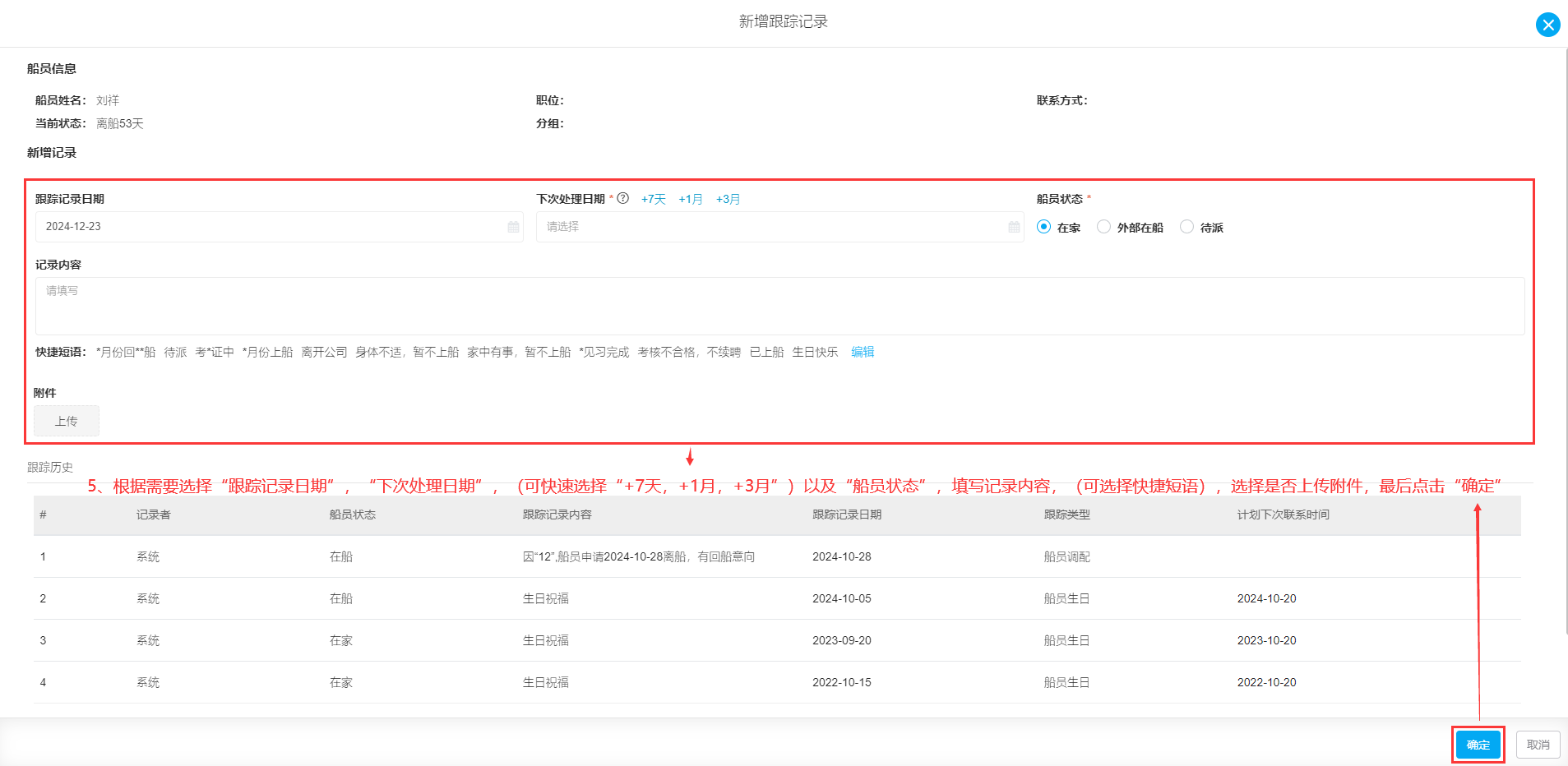Insert quick phrase *月份上船
The width and height of the screenshot is (1568, 766).
267,352
